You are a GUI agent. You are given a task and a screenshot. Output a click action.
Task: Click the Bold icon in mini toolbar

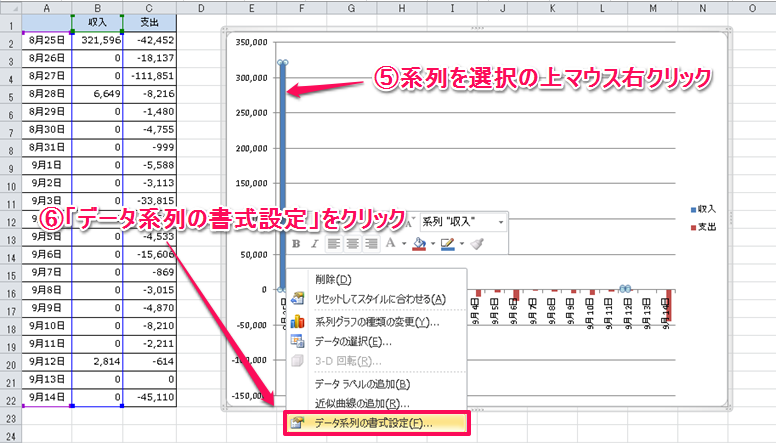pyautogui.click(x=297, y=243)
